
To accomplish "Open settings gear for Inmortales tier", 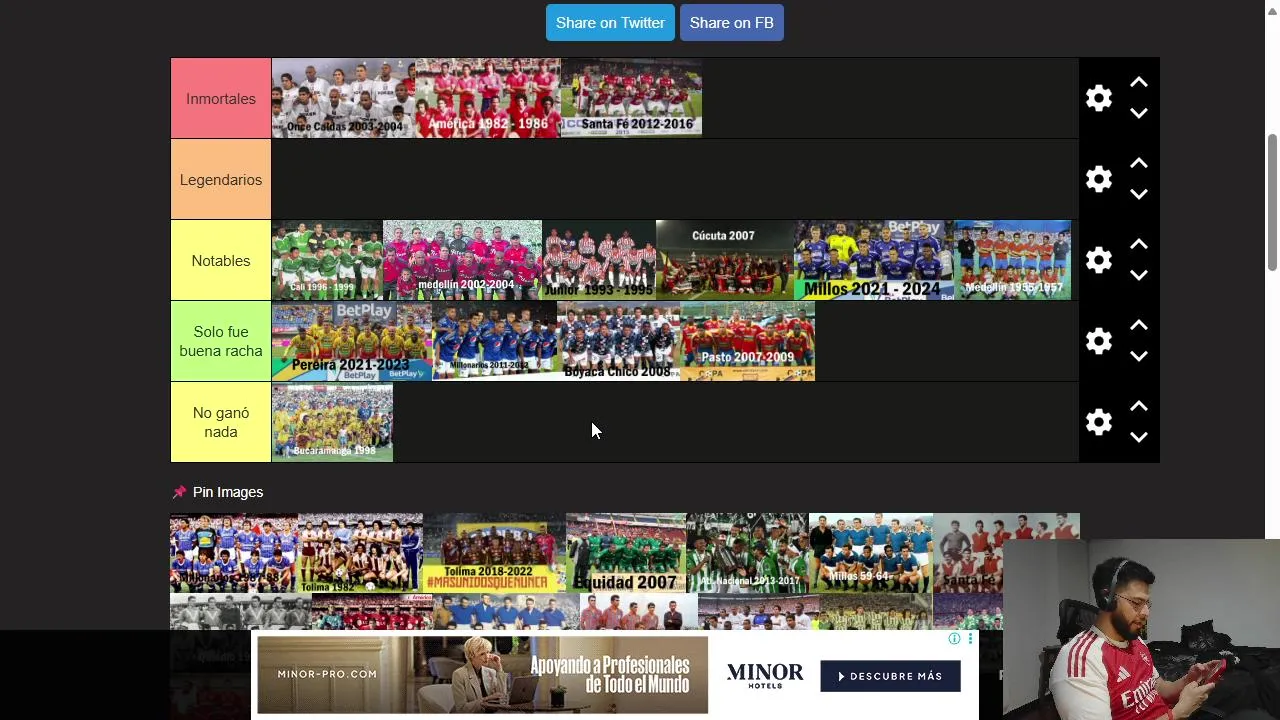I will coord(1098,98).
